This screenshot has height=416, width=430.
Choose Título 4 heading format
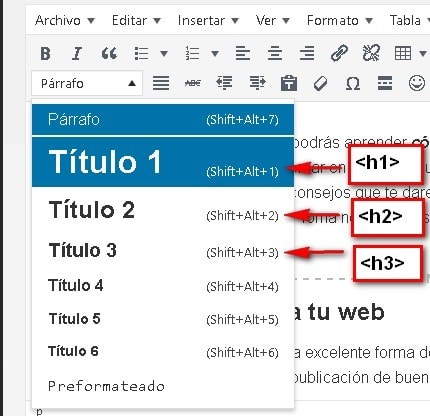click(x=163, y=286)
